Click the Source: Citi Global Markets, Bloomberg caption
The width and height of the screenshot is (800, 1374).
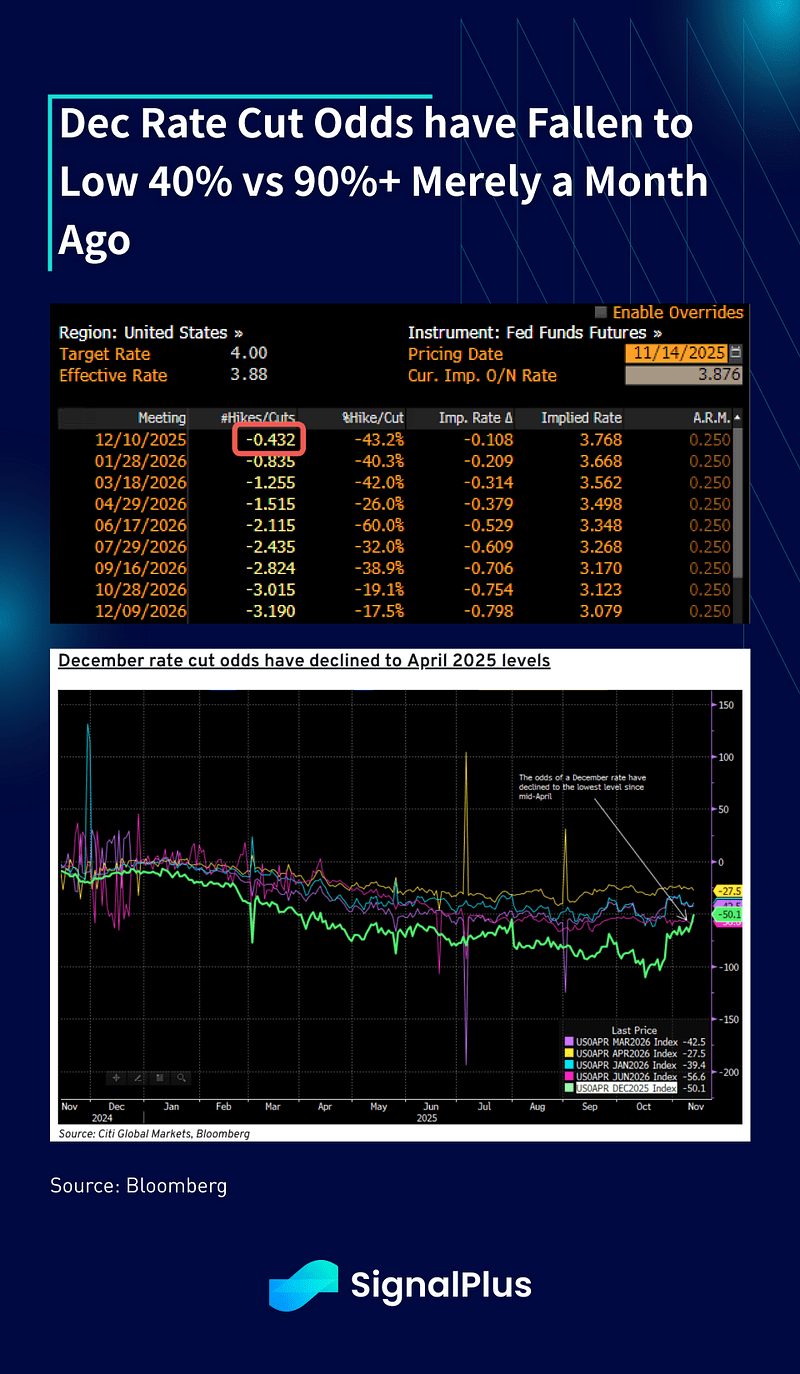[x=154, y=1134]
